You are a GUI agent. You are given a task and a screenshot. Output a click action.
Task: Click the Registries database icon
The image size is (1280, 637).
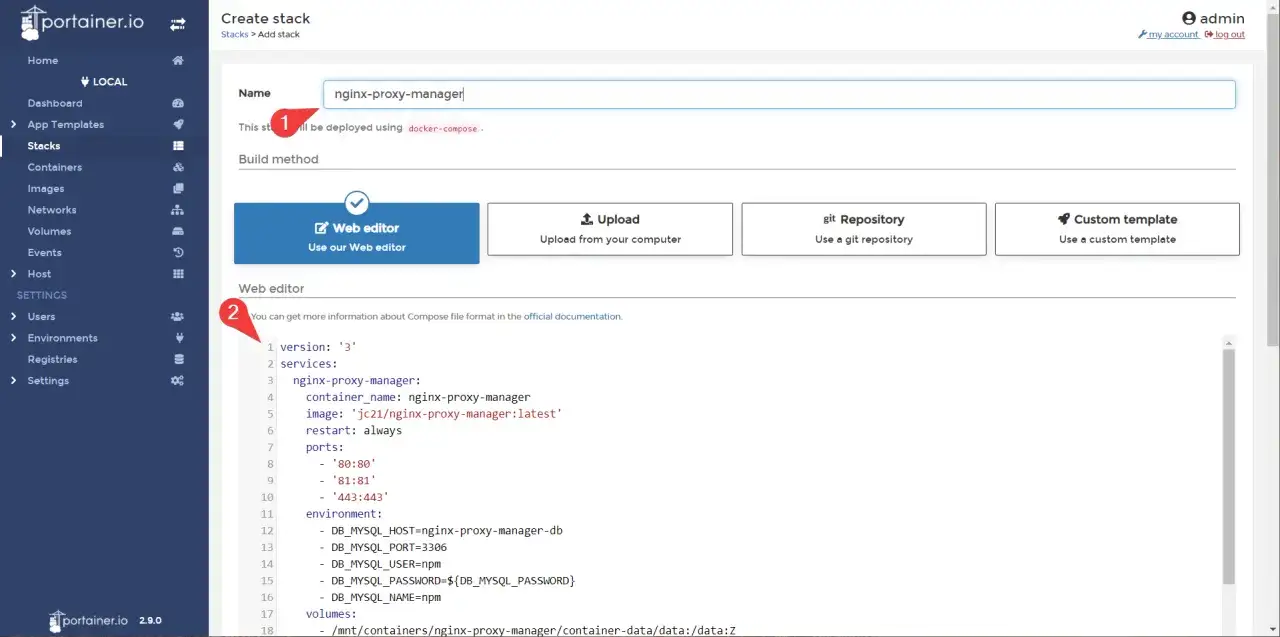point(178,359)
